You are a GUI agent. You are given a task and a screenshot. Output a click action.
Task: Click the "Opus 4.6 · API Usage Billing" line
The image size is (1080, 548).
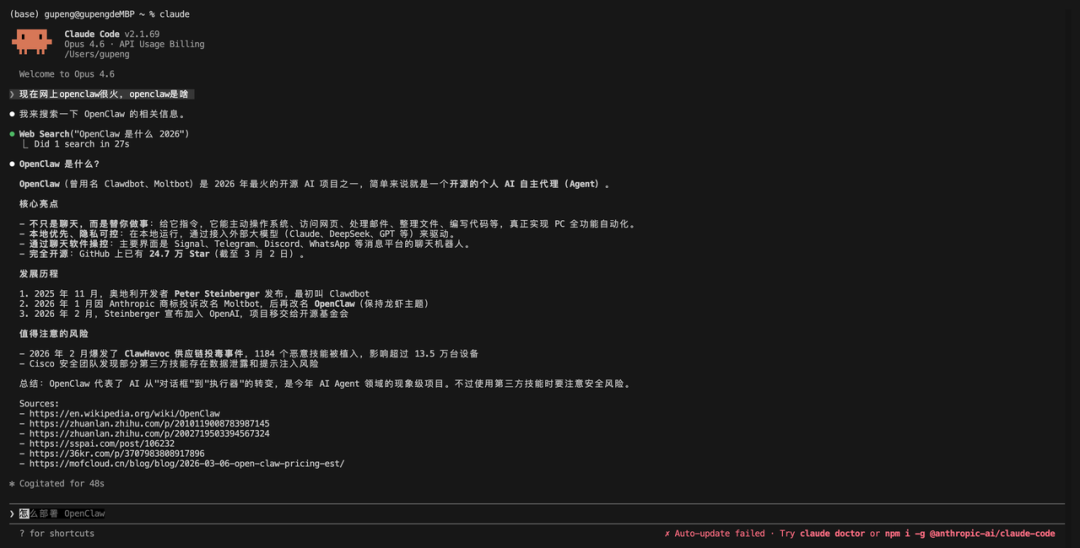[134, 44]
